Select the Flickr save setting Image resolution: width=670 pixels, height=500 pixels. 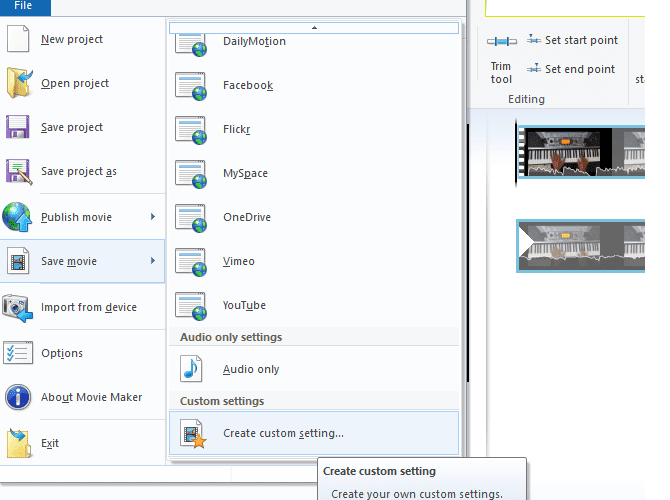tap(314, 129)
